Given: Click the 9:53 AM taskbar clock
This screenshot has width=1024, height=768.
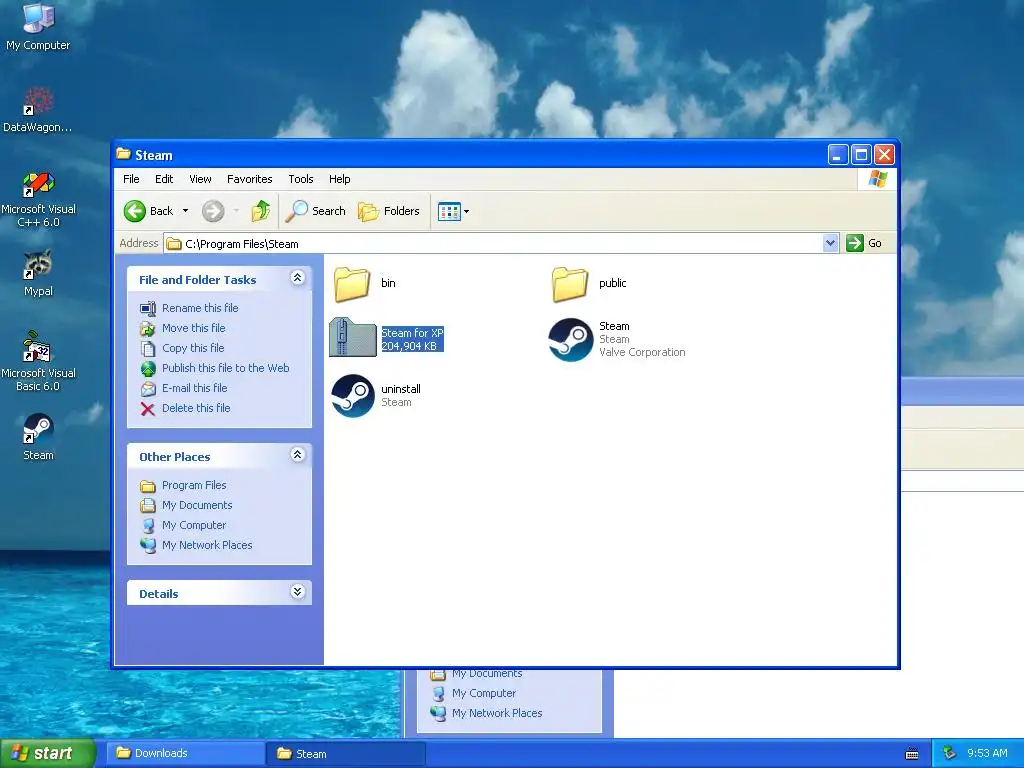Looking at the screenshot, I should [x=987, y=754].
